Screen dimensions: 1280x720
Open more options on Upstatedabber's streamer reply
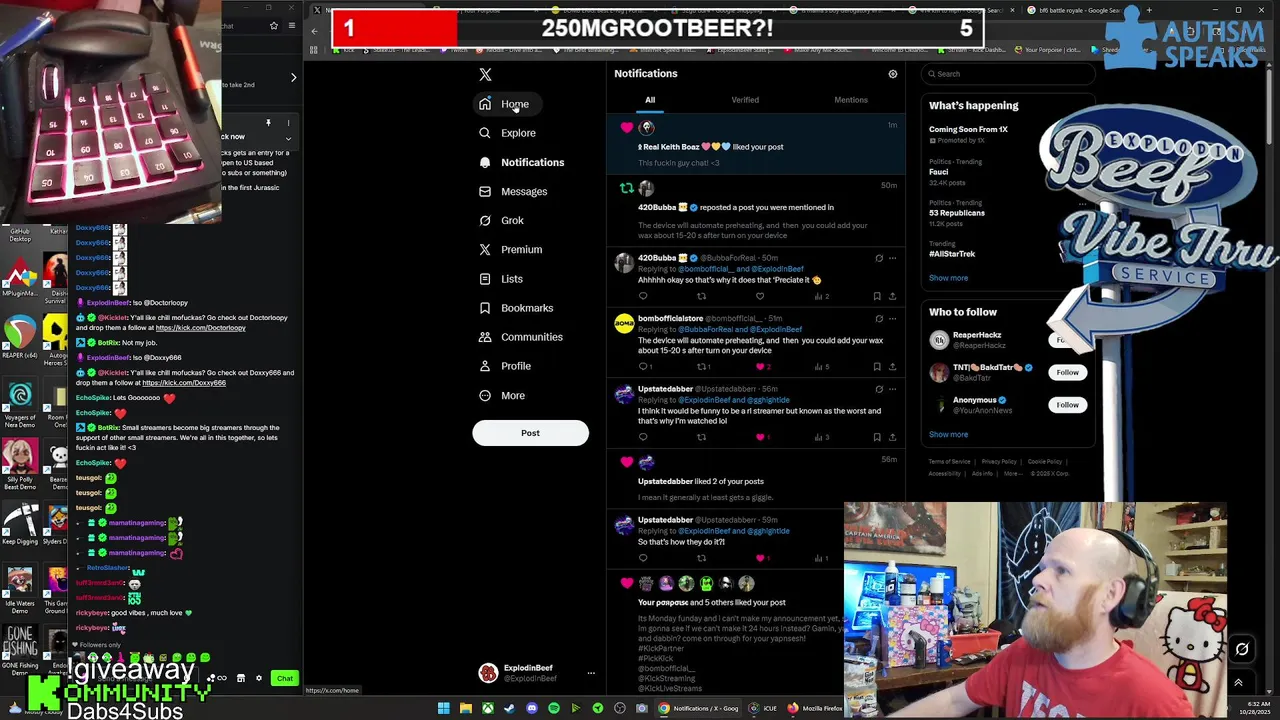pyautogui.click(x=892, y=389)
